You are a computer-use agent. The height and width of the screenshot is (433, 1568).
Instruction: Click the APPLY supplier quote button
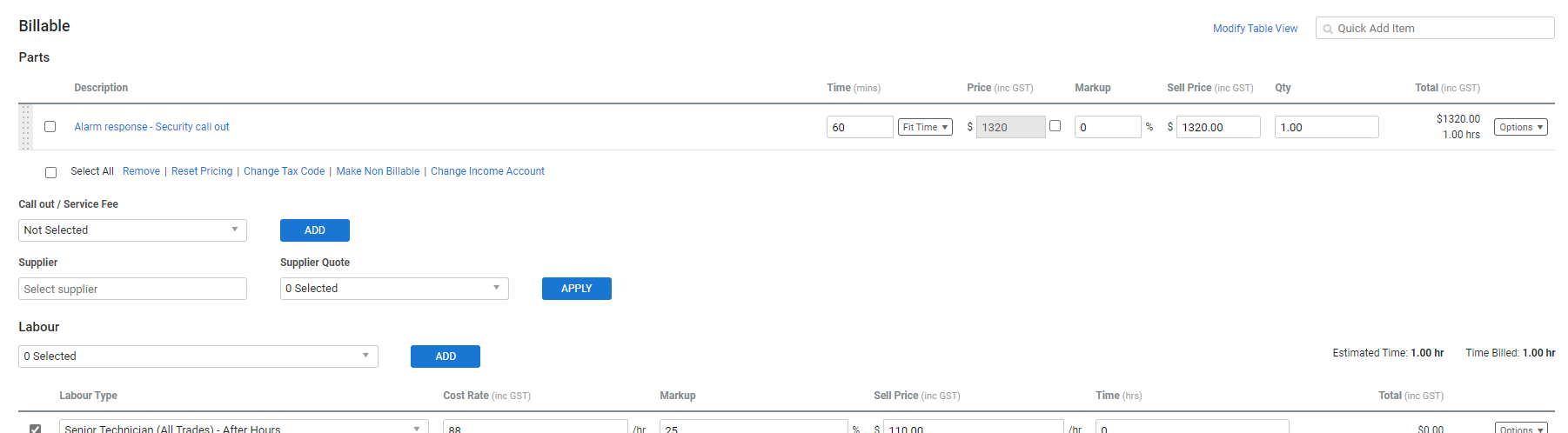[x=577, y=289]
